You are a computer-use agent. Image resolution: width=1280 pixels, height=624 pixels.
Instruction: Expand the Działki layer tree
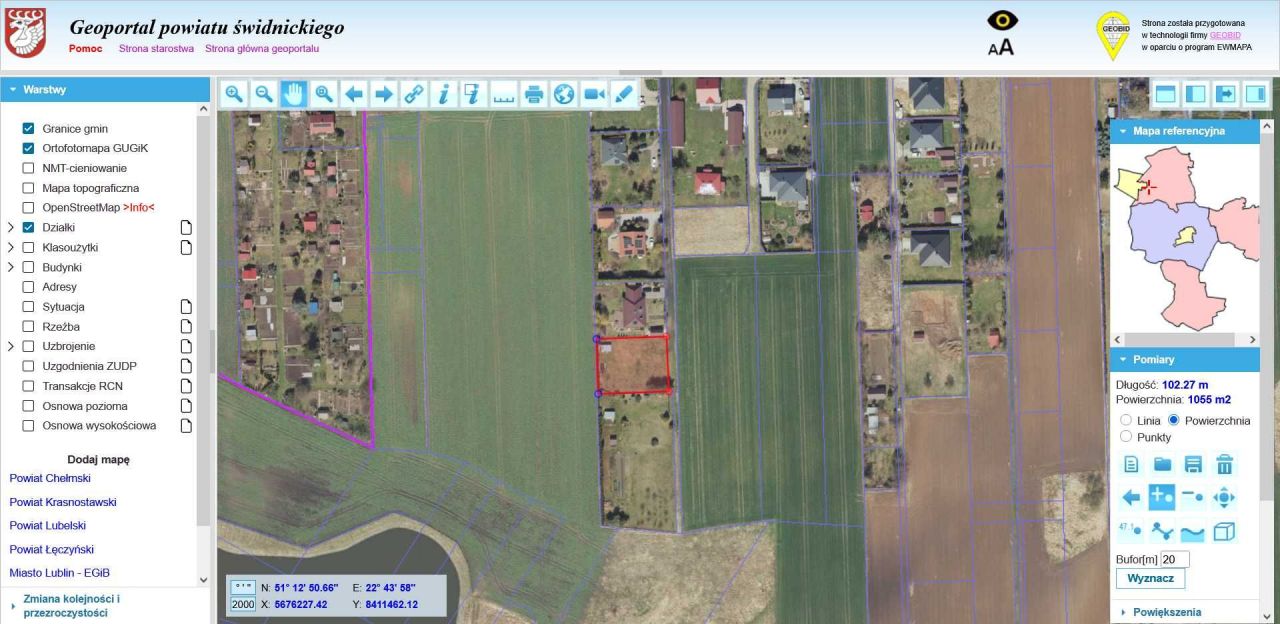pos(11,228)
